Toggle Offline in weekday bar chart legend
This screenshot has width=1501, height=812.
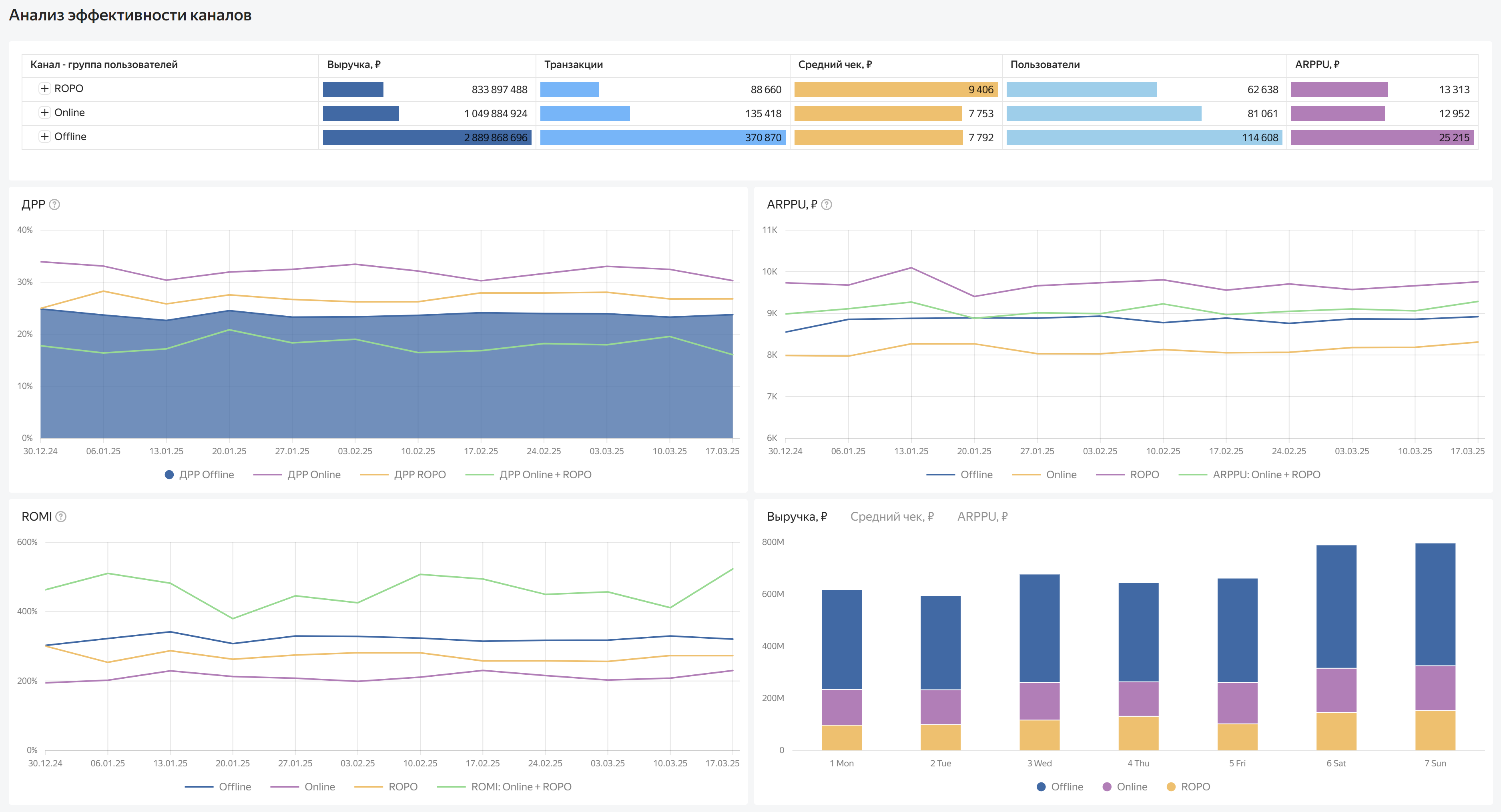(x=1060, y=787)
